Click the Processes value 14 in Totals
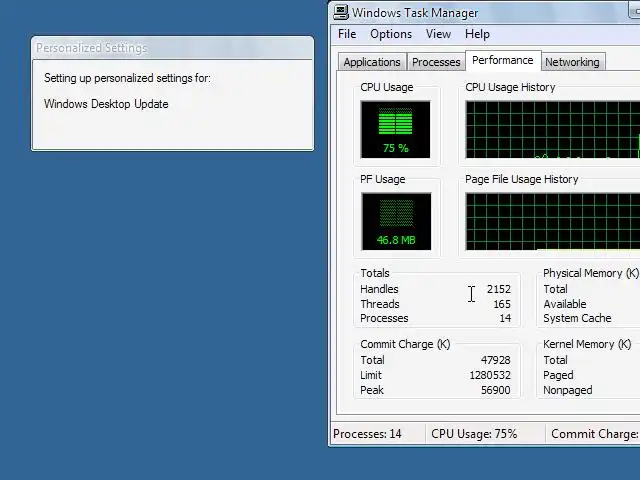640x480 pixels. [x=505, y=318]
